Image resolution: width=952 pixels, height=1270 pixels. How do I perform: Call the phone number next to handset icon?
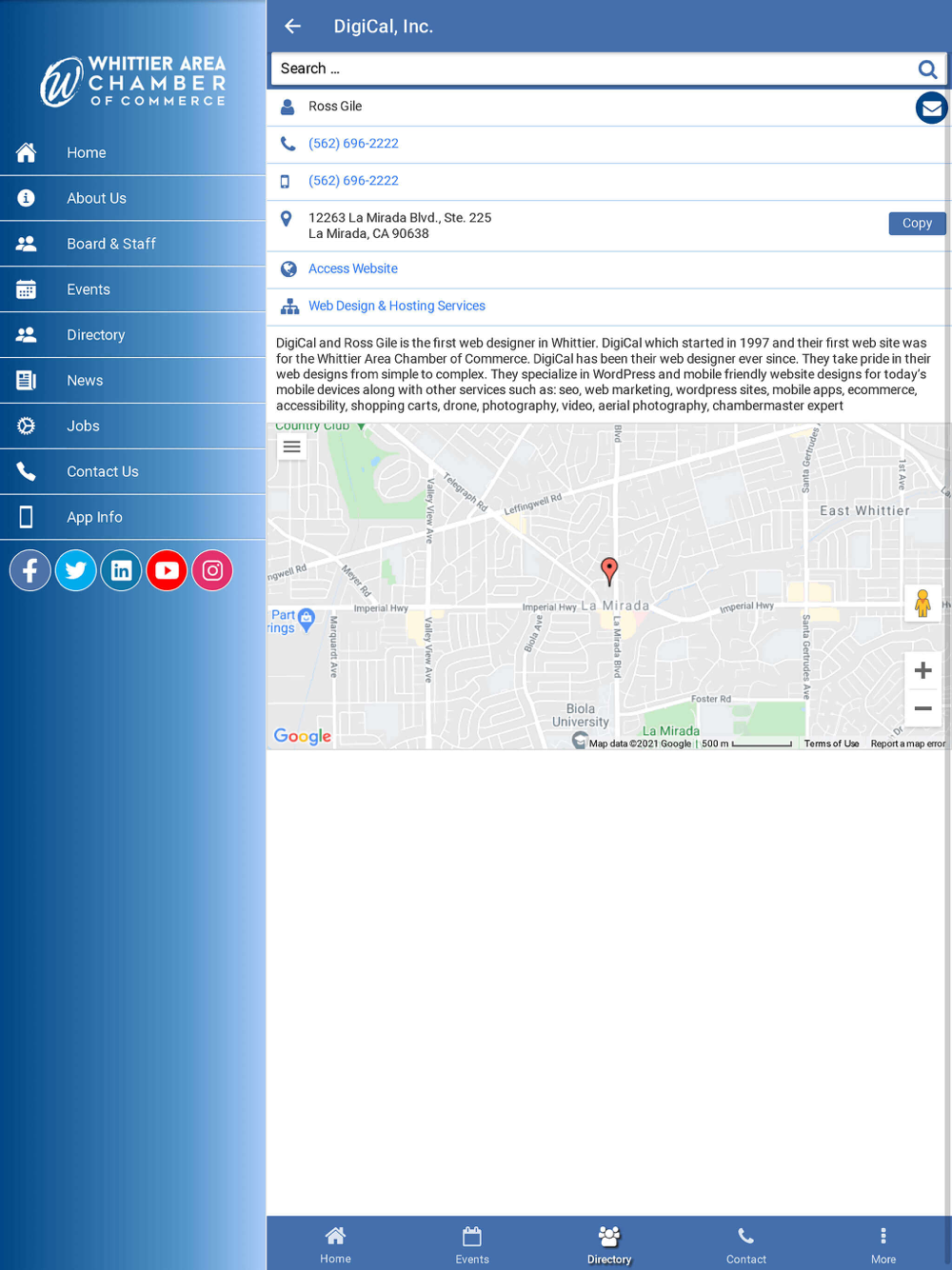[353, 144]
